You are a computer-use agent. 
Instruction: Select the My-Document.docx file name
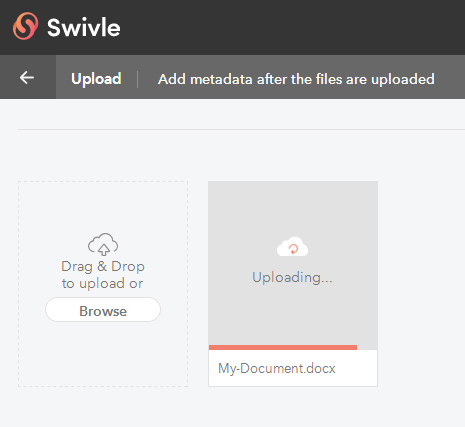click(x=277, y=368)
